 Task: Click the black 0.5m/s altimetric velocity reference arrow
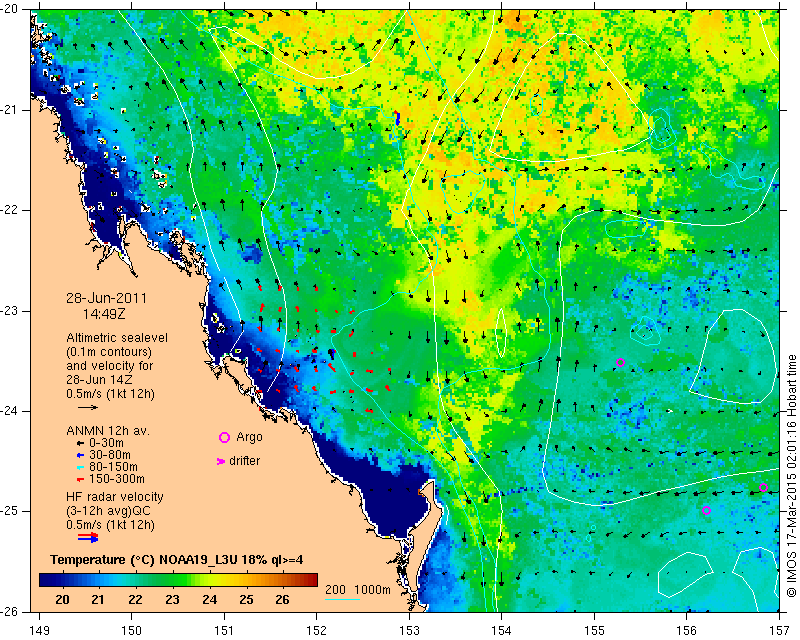pyautogui.click(x=88, y=407)
